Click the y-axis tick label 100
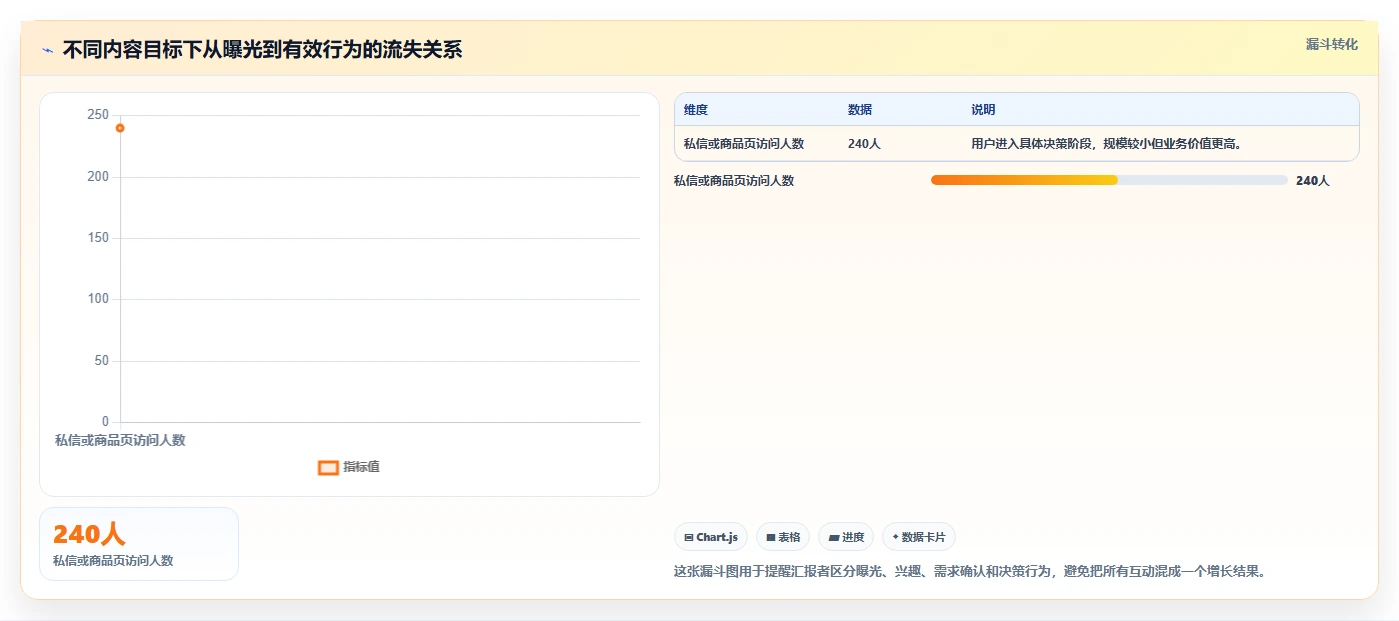Screen dimensions: 1399x621 coord(98,299)
